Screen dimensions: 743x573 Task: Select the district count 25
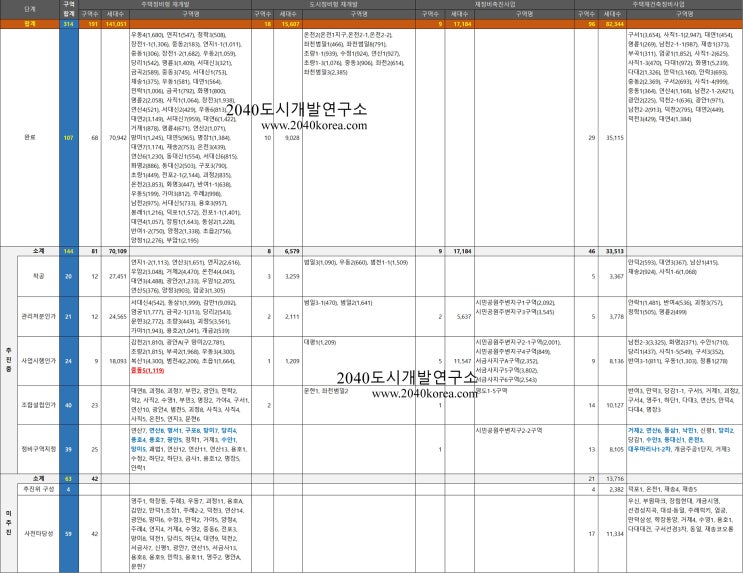(x=95, y=449)
